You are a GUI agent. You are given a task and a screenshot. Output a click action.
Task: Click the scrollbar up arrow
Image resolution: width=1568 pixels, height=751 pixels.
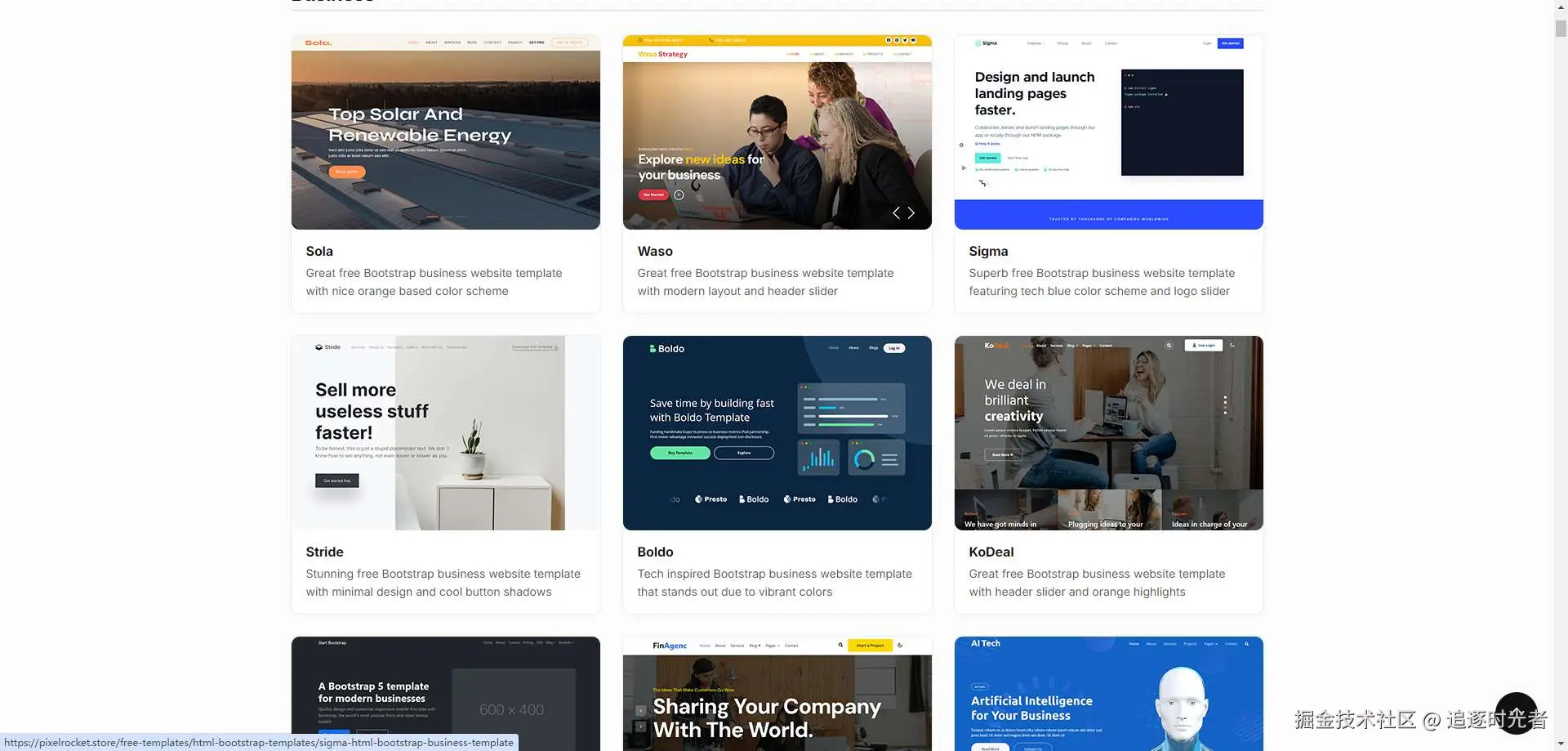(1561, 7)
